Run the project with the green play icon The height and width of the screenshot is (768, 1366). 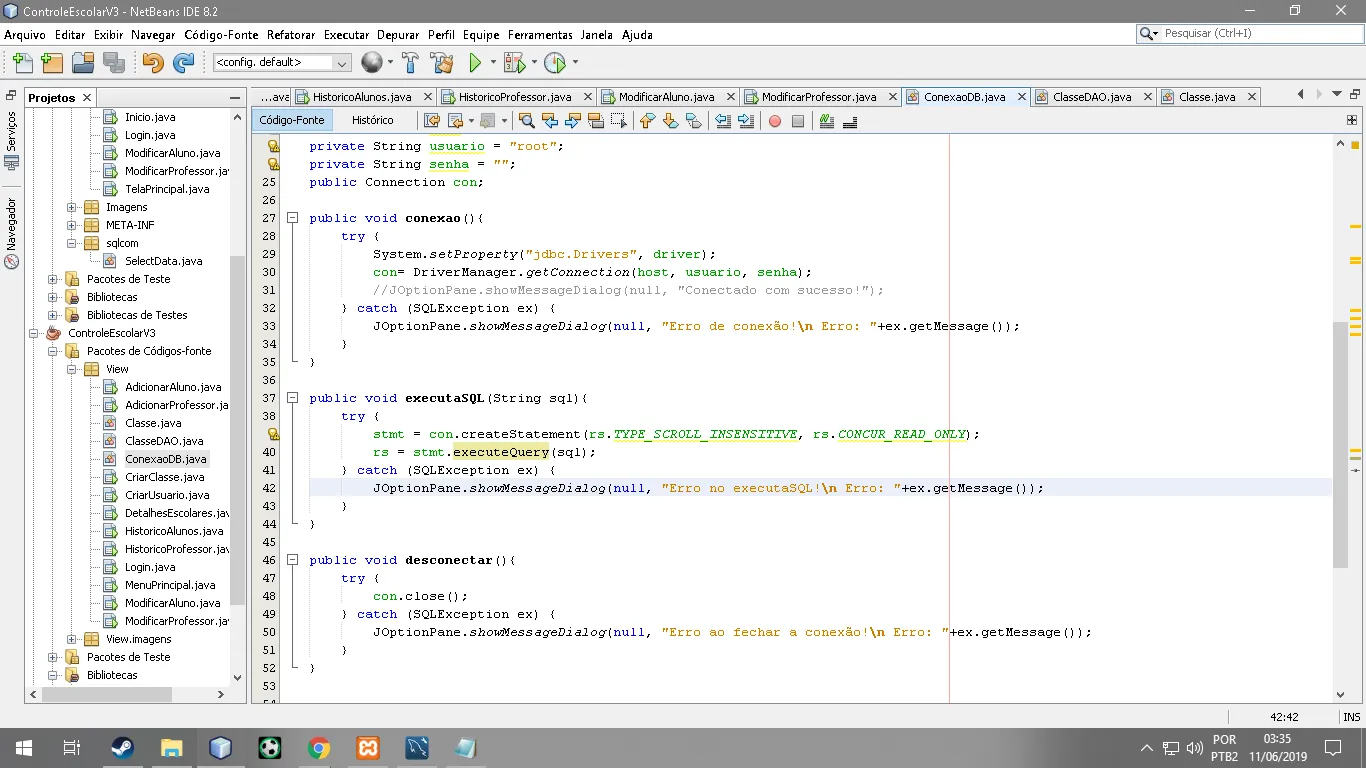coord(475,63)
